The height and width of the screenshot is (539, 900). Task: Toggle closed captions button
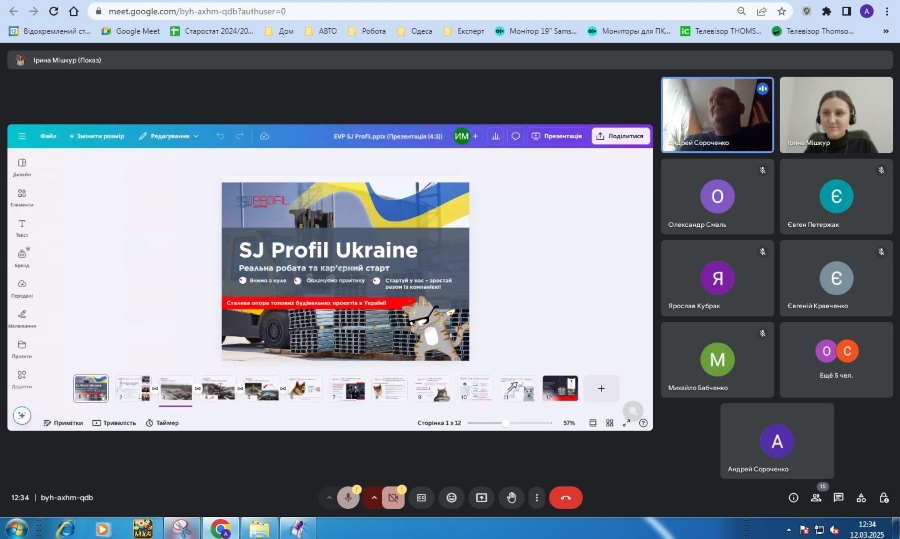(422, 497)
